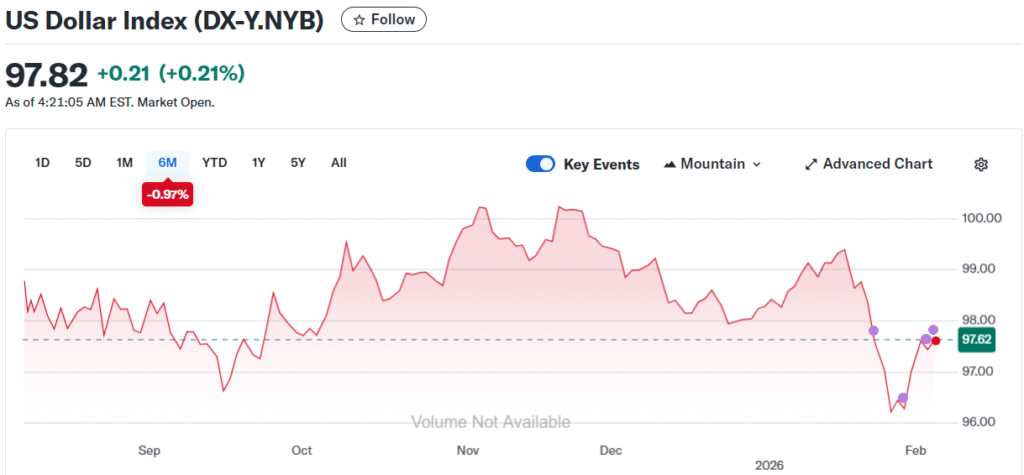This screenshot has width=1024, height=475.
Task: Click the green 97.62 price label on axis
Action: (x=976, y=339)
